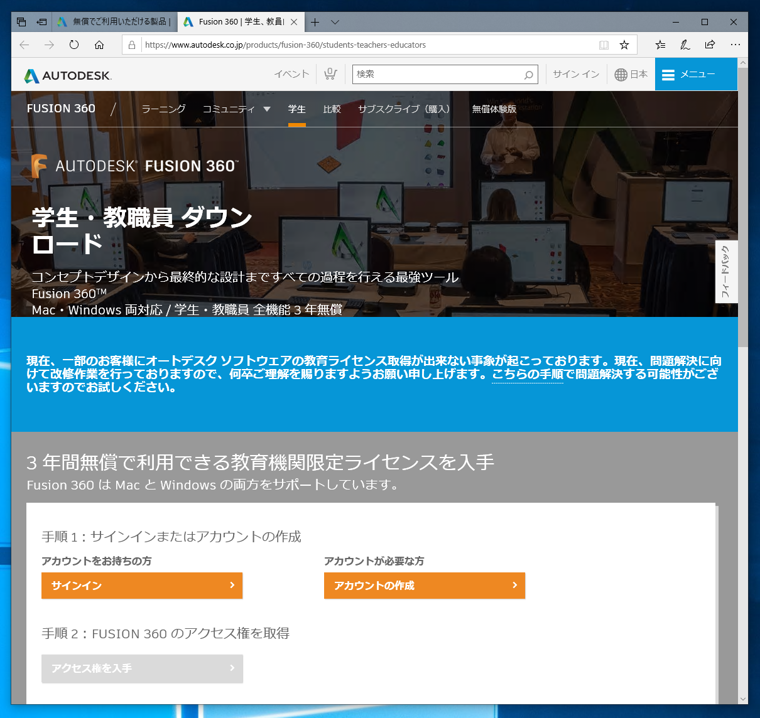Follow the こちらの手順 link
This screenshot has width=760, height=718.
point(527,374)
